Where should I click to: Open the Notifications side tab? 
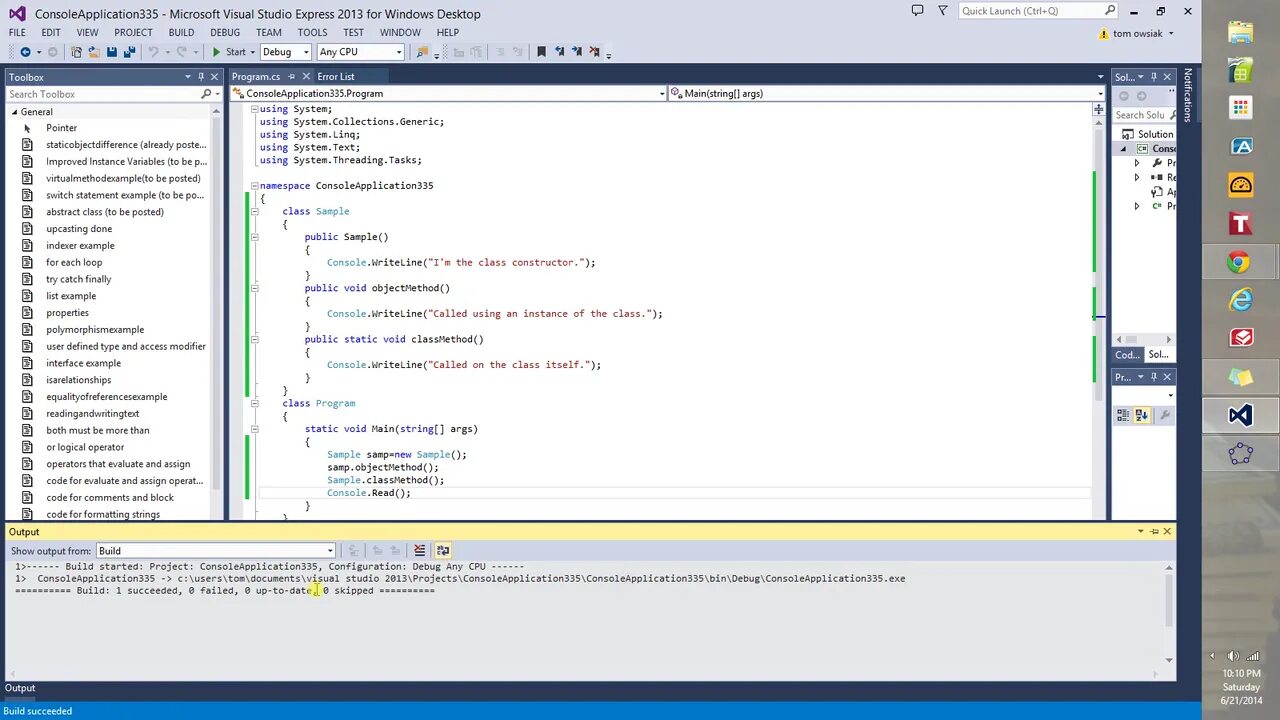(x=1188, y=95)
